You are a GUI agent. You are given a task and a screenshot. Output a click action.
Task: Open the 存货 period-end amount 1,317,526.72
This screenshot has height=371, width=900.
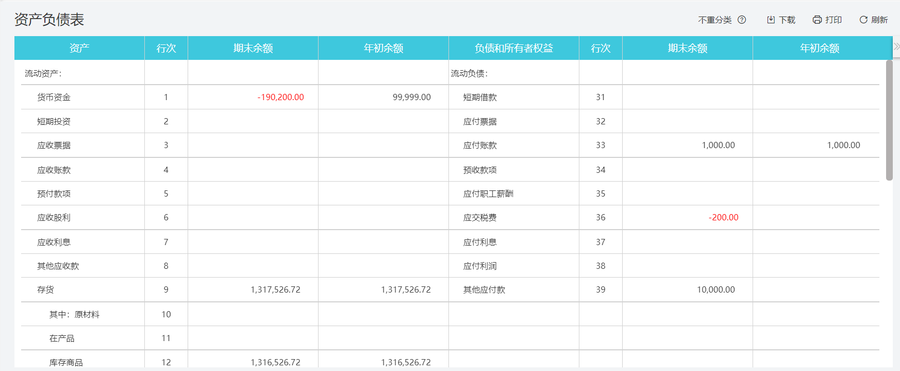276,290
